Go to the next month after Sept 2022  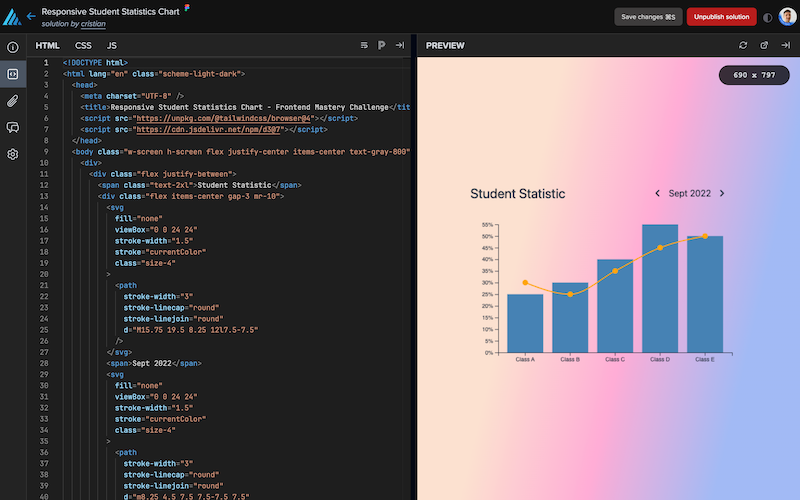tap(722, 193)
